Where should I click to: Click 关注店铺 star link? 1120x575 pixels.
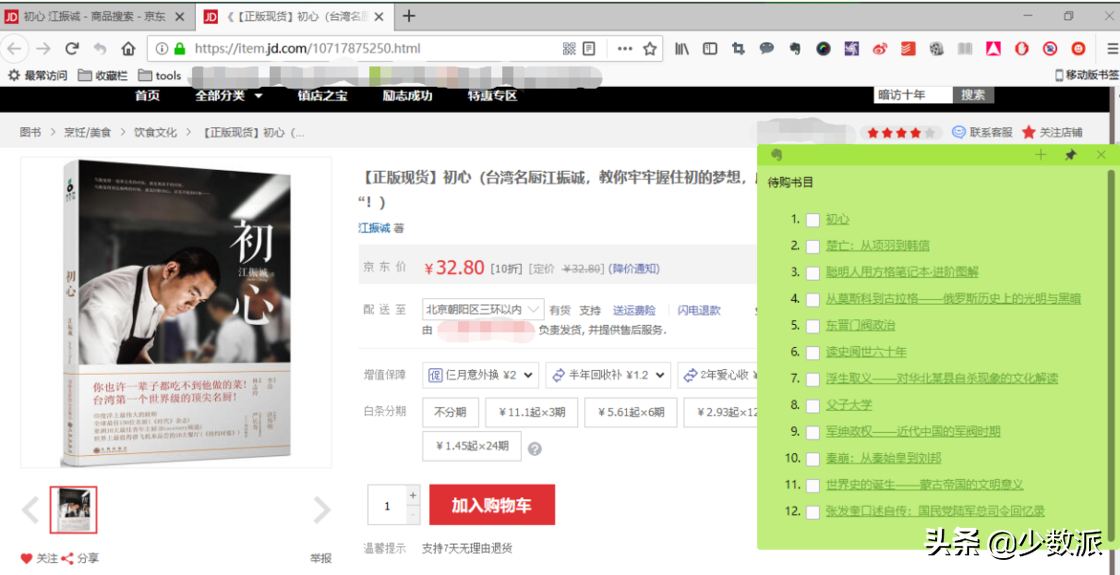point(1052,132)
